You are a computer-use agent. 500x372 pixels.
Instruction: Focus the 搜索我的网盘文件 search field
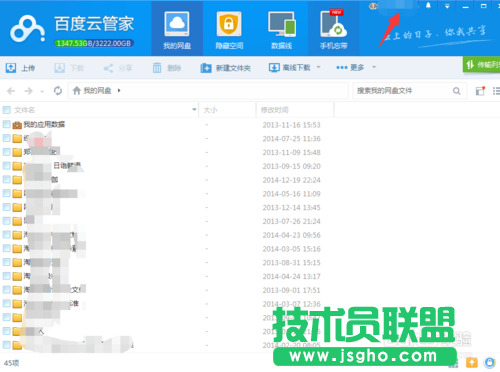pos(403,91)
